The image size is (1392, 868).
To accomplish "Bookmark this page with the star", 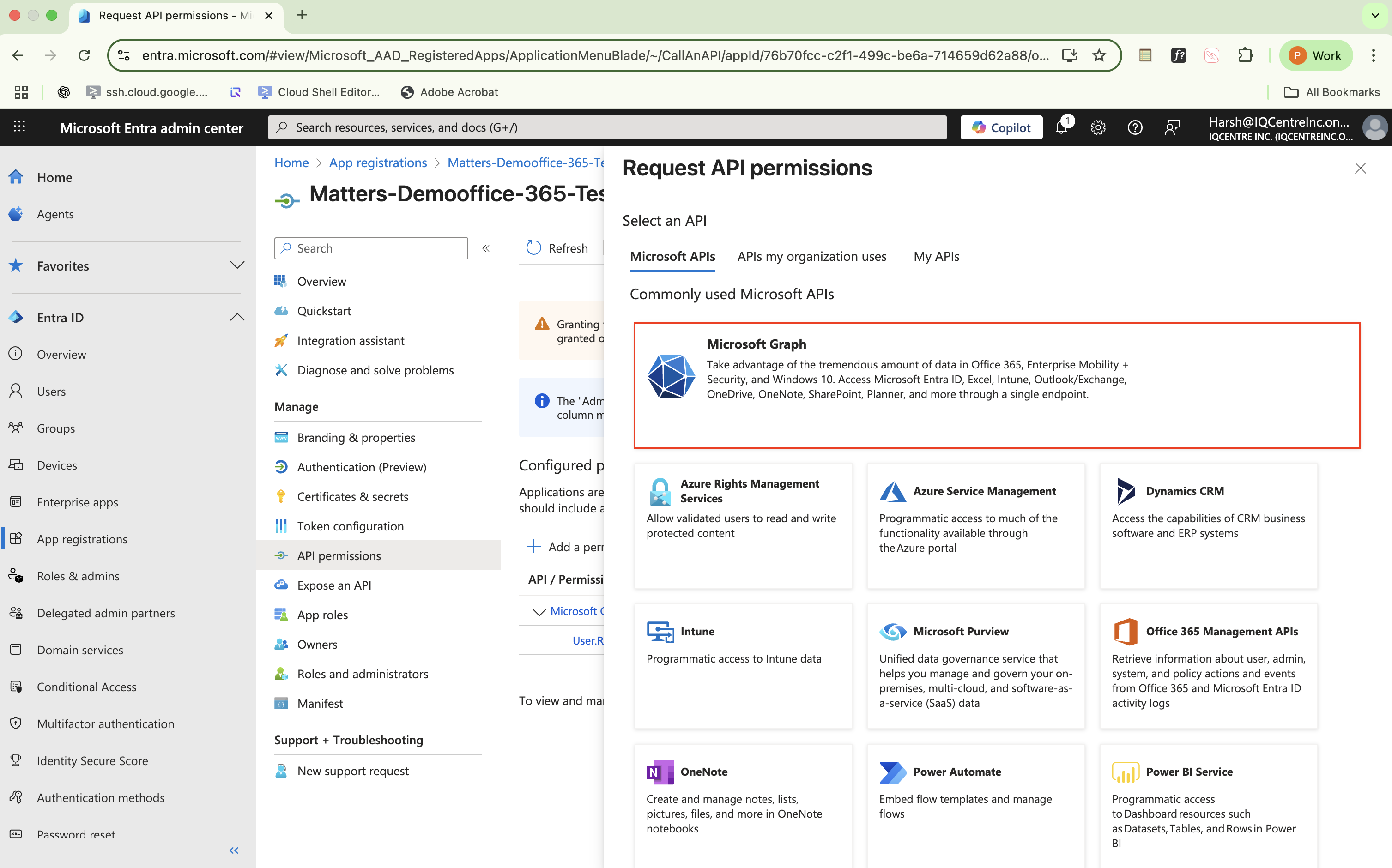I will [1099, 56].
